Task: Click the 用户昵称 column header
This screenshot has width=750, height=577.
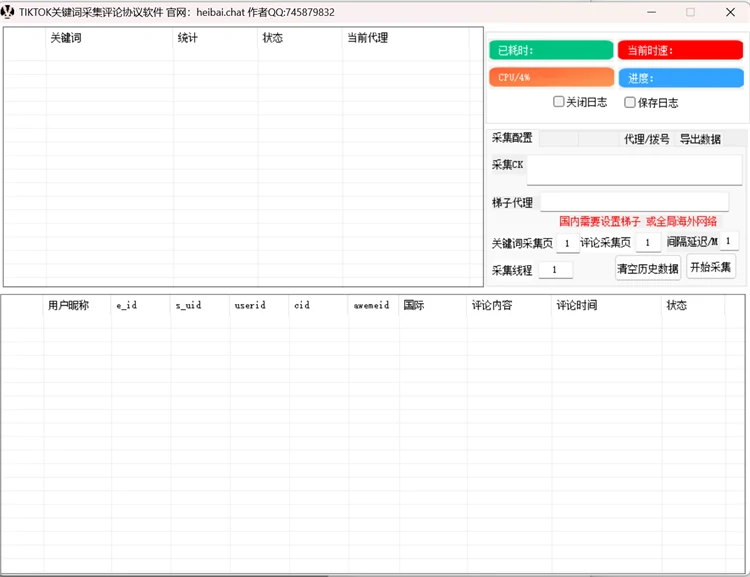Action: [x=77, y=305]
